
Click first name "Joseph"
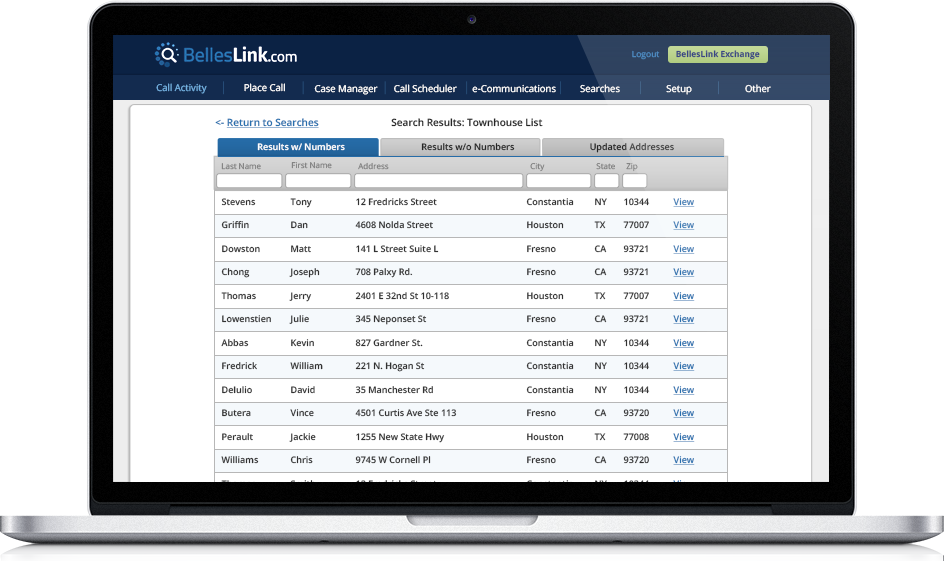[x=305, y=272]
